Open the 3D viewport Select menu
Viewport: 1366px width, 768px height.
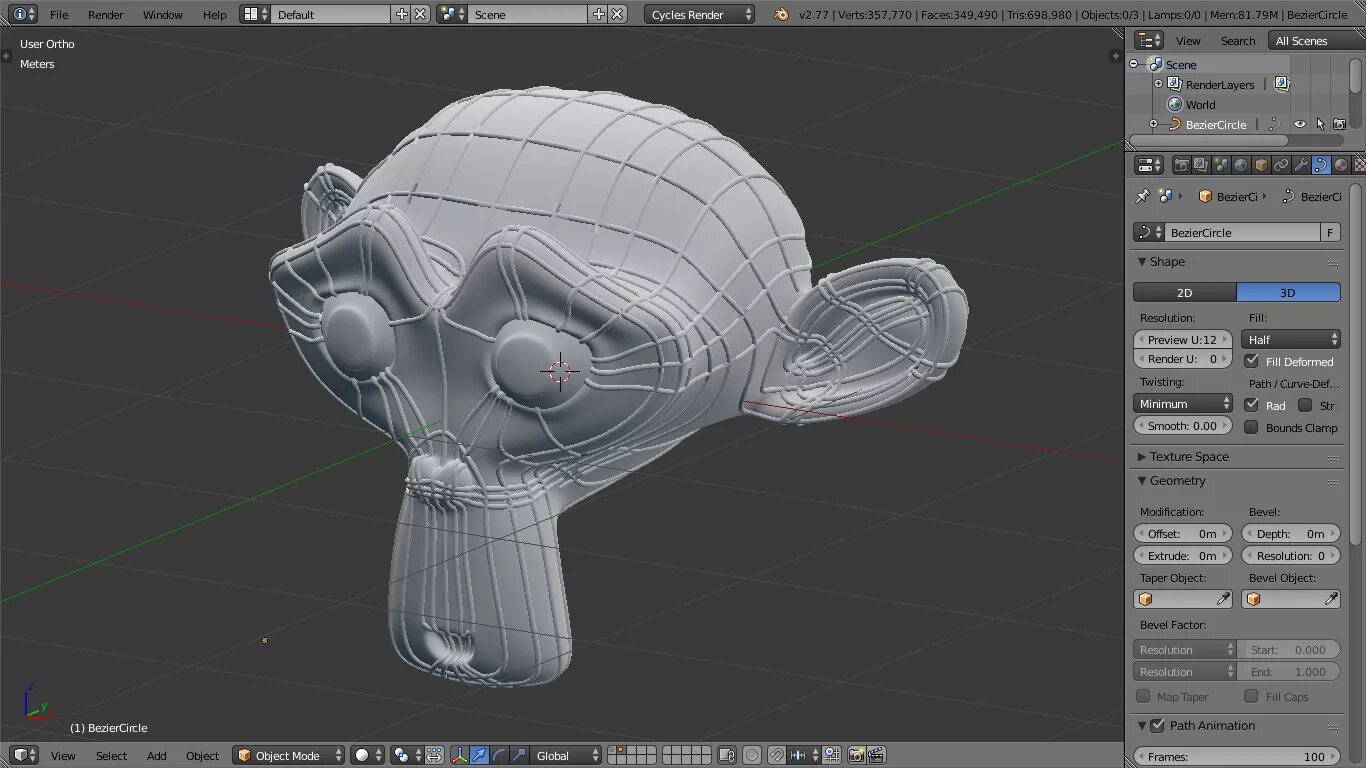(111, 755)
